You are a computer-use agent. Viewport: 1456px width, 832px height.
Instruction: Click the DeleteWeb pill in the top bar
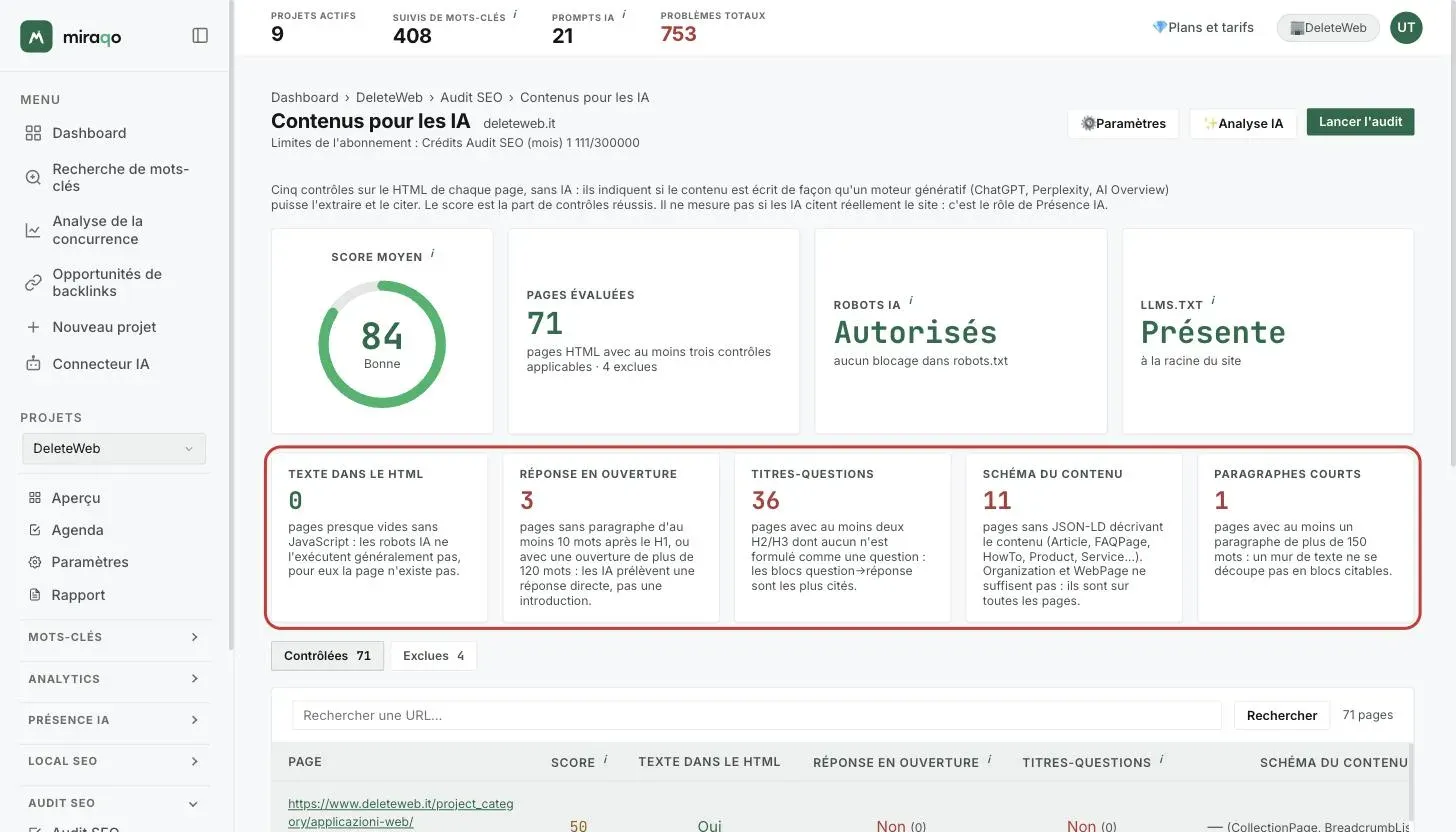(x=1328, y=28)
